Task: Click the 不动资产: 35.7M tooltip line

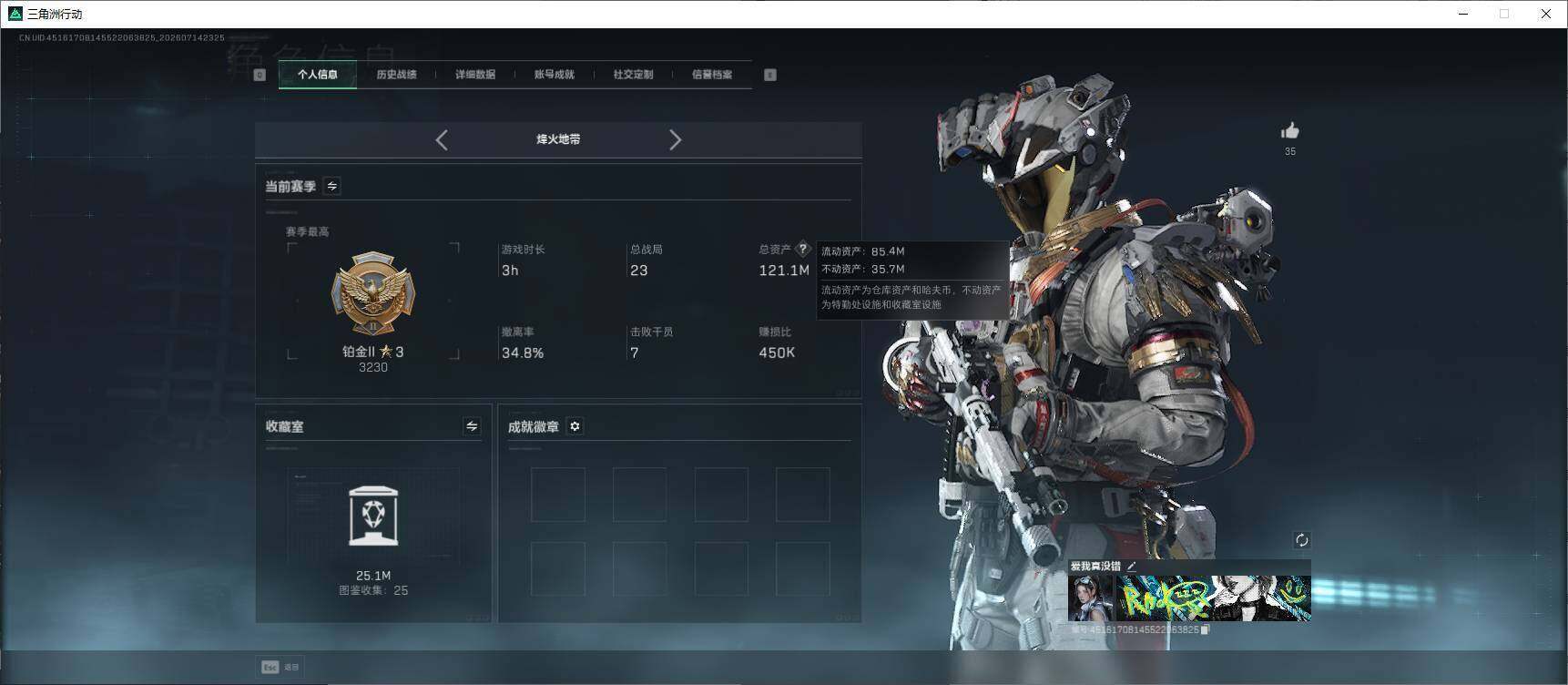Action: pos(863,269)
